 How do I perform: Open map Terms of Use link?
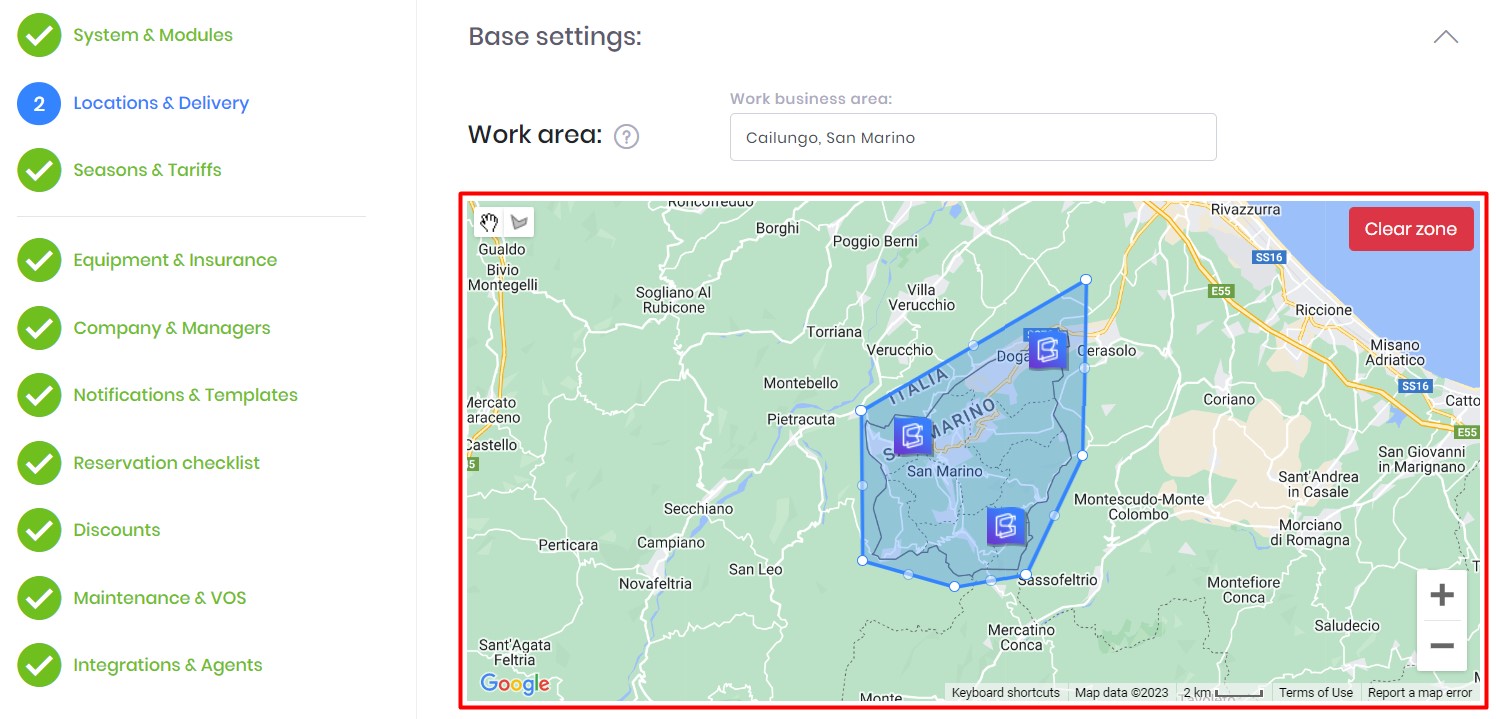click(x=1315, y=692)
